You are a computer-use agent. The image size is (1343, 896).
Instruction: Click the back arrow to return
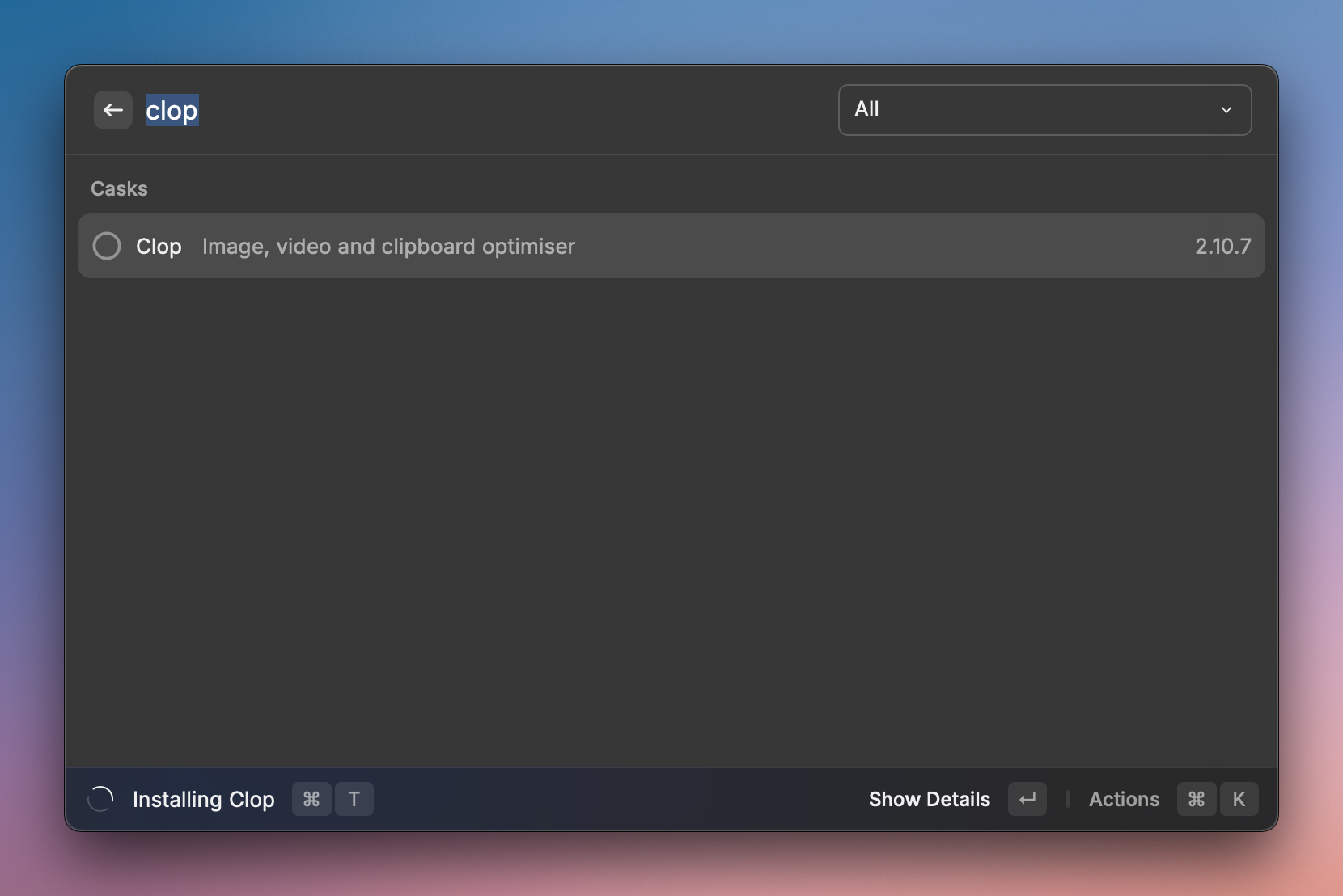112,109
